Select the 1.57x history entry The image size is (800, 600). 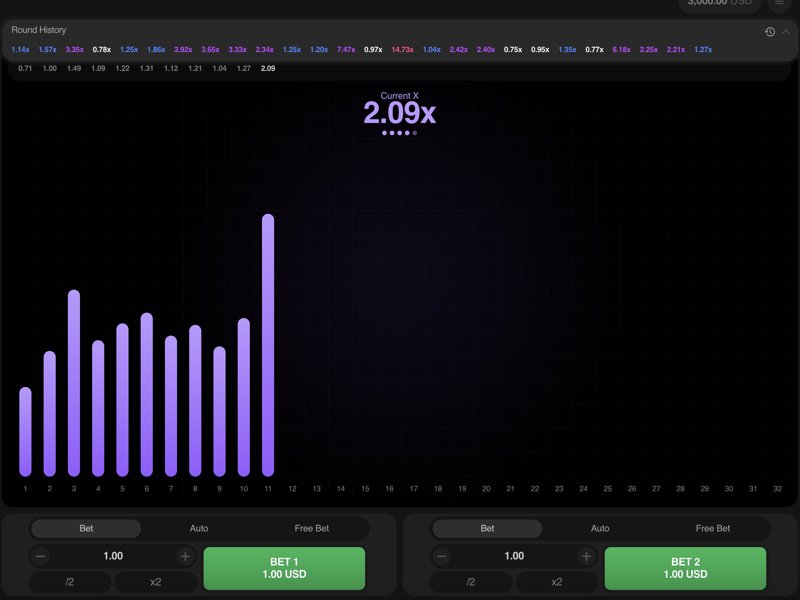pyautogui.click(x=47, y=49)
